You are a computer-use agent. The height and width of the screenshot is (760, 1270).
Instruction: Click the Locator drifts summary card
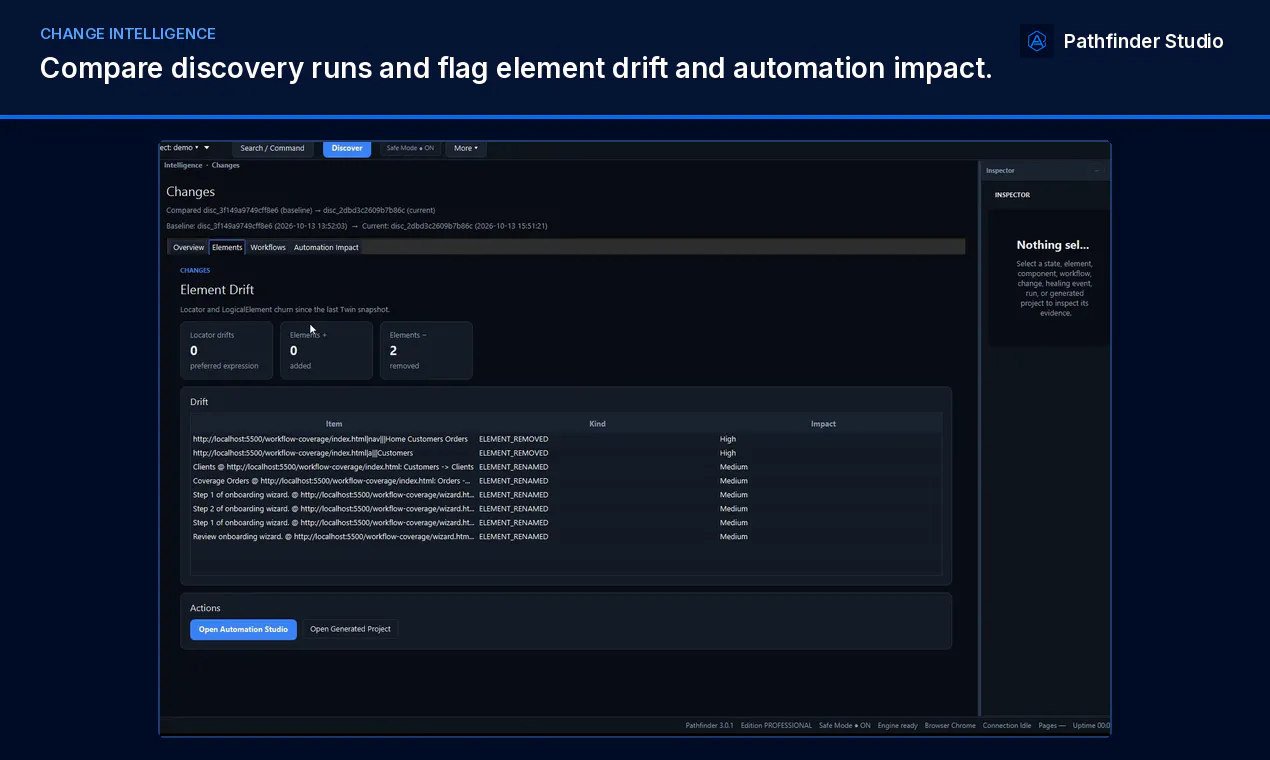(226, 350)
